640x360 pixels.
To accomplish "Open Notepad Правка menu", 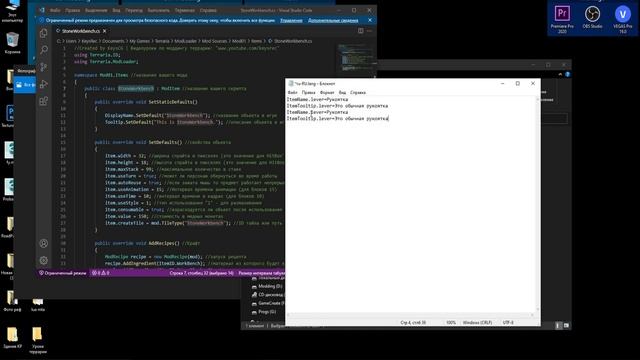I will [308, 93].
